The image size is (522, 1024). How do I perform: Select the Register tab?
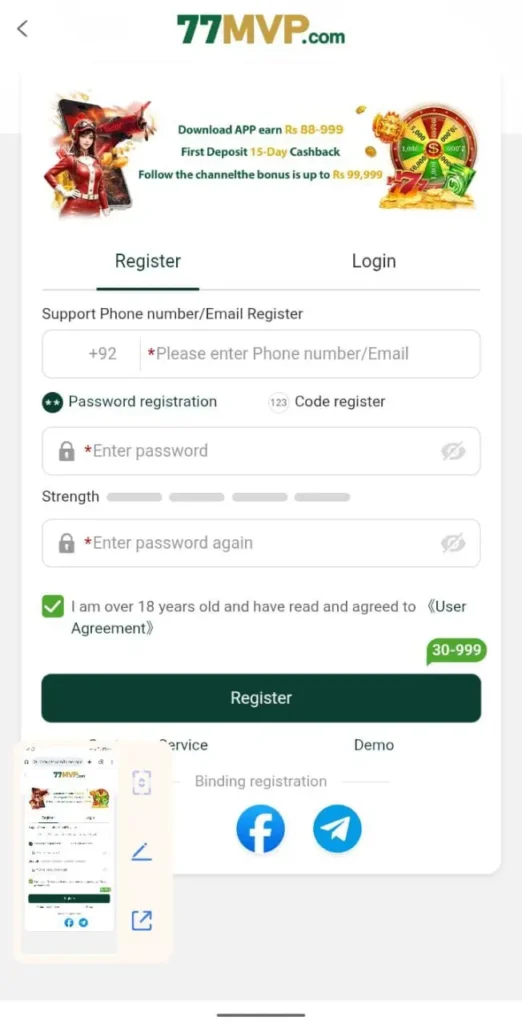(x=148, y=261)
